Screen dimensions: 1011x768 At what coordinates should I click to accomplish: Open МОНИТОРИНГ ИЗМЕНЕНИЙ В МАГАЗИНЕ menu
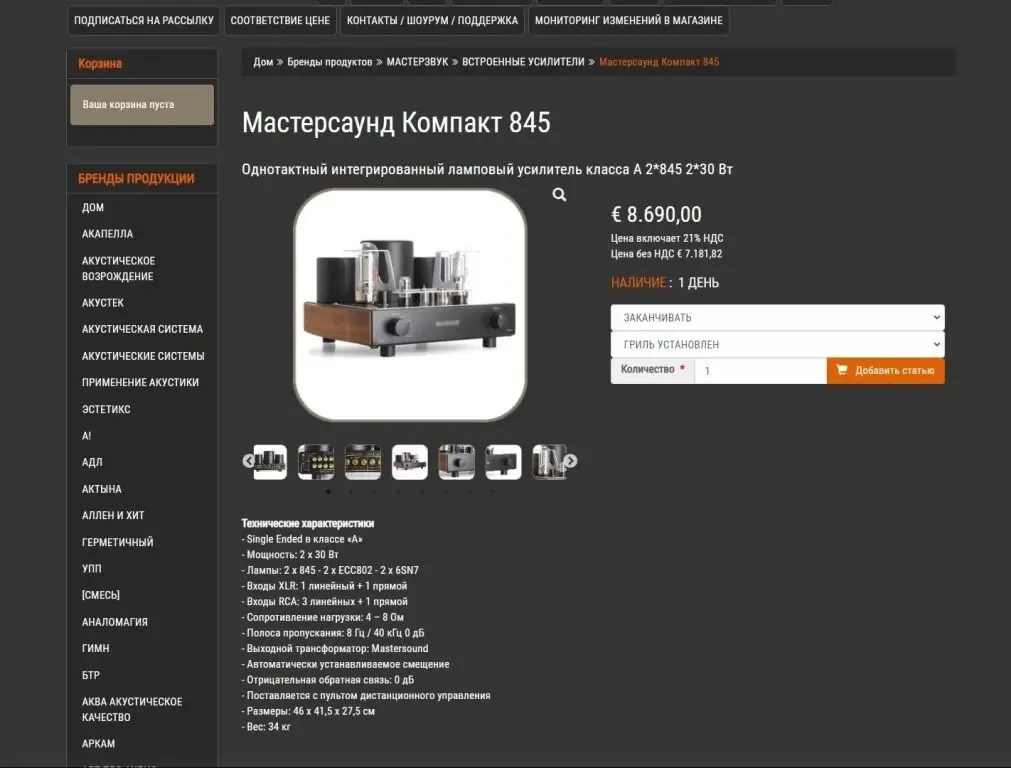(630, 19)
